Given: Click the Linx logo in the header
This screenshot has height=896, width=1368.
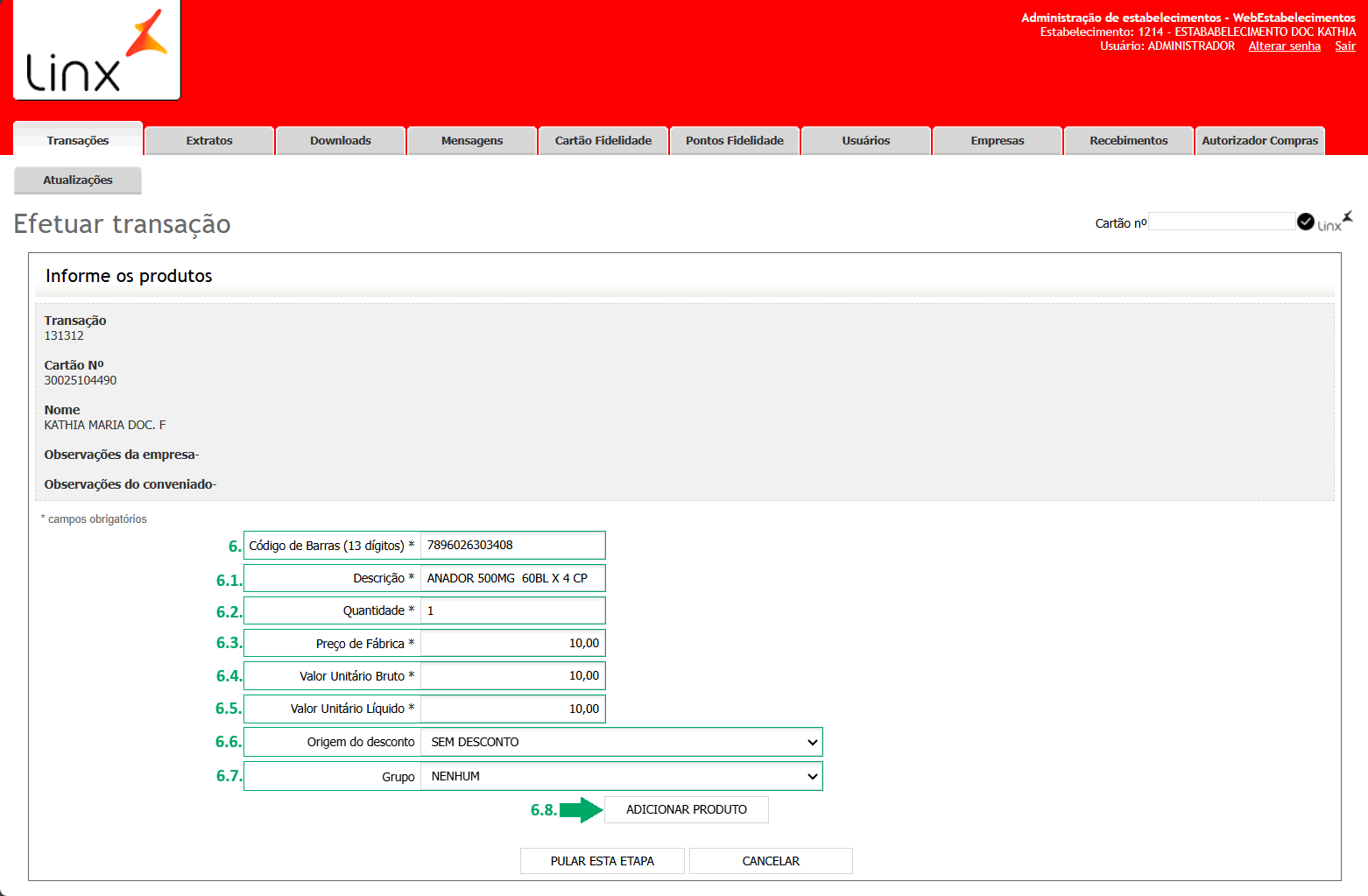Looking at the screenshot, I should tap(96, 50).
